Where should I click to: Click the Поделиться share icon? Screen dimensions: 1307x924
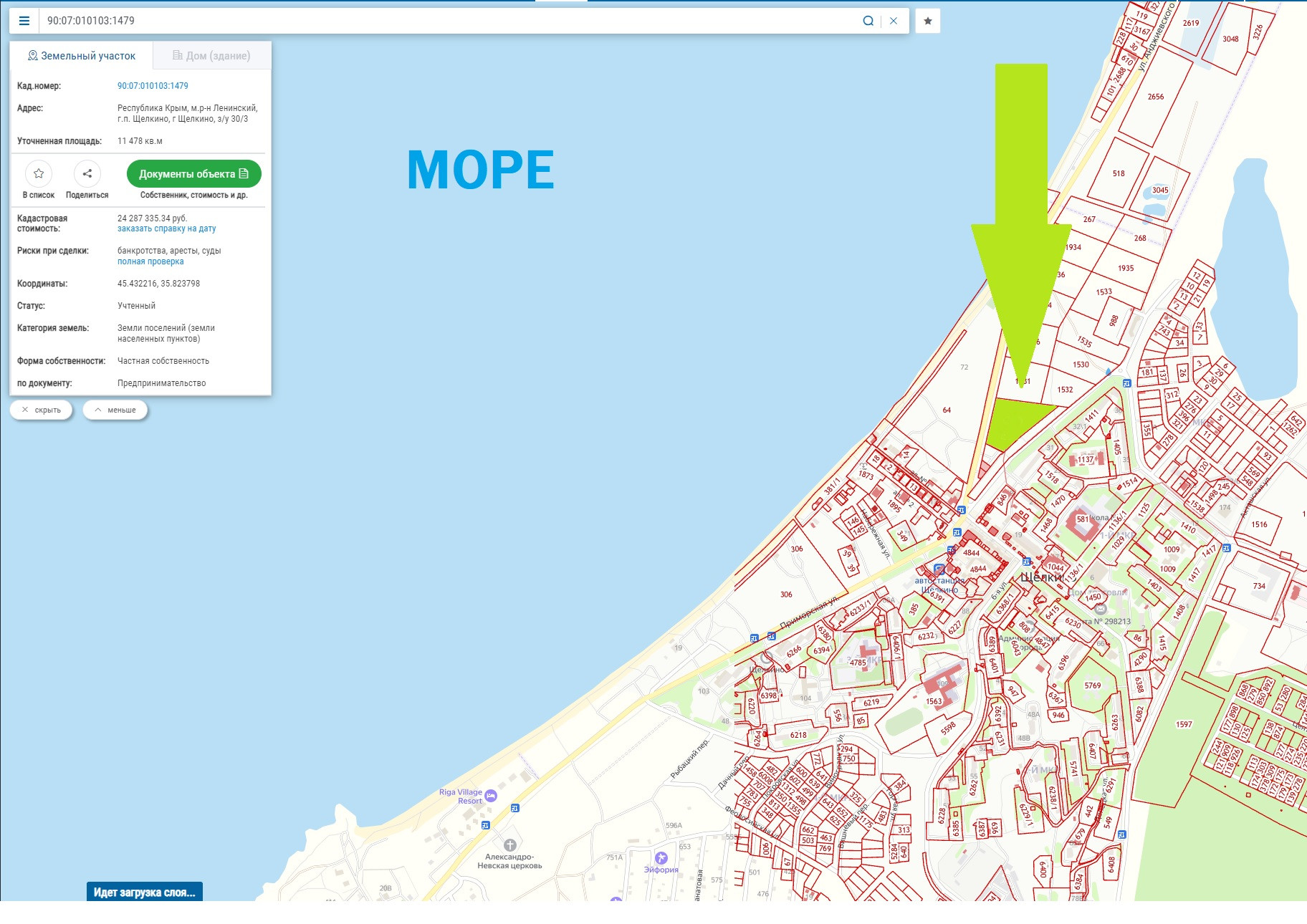(x=87, y=173)
